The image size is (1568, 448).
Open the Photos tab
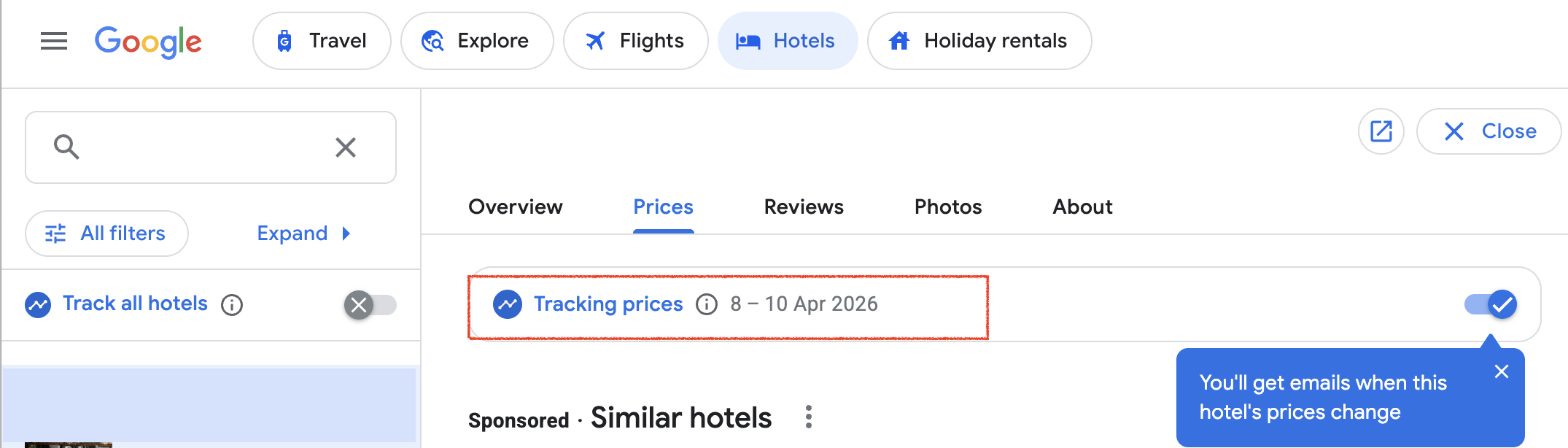[x=947, y=207]
